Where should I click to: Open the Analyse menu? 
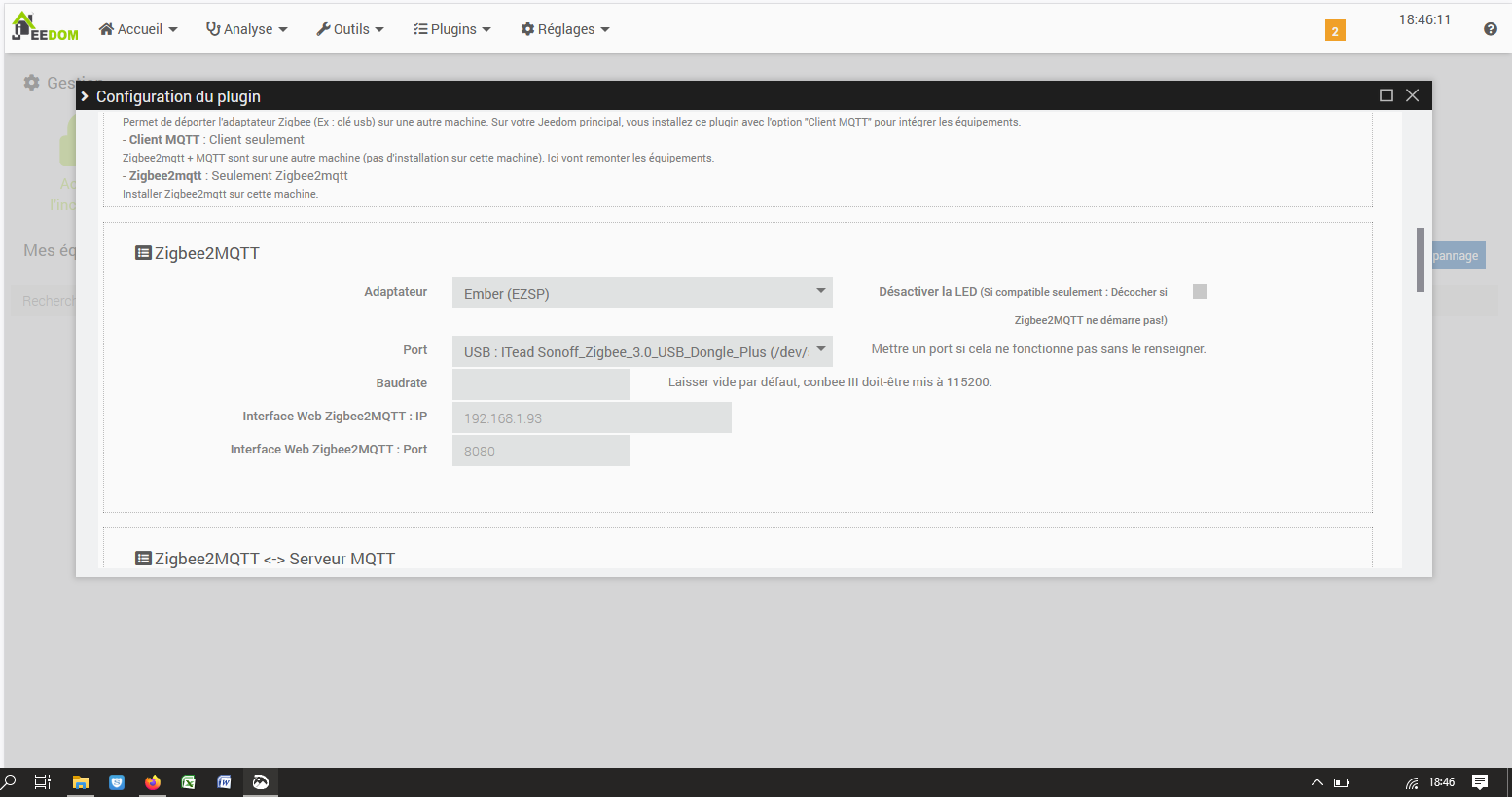tap(247, 29)
